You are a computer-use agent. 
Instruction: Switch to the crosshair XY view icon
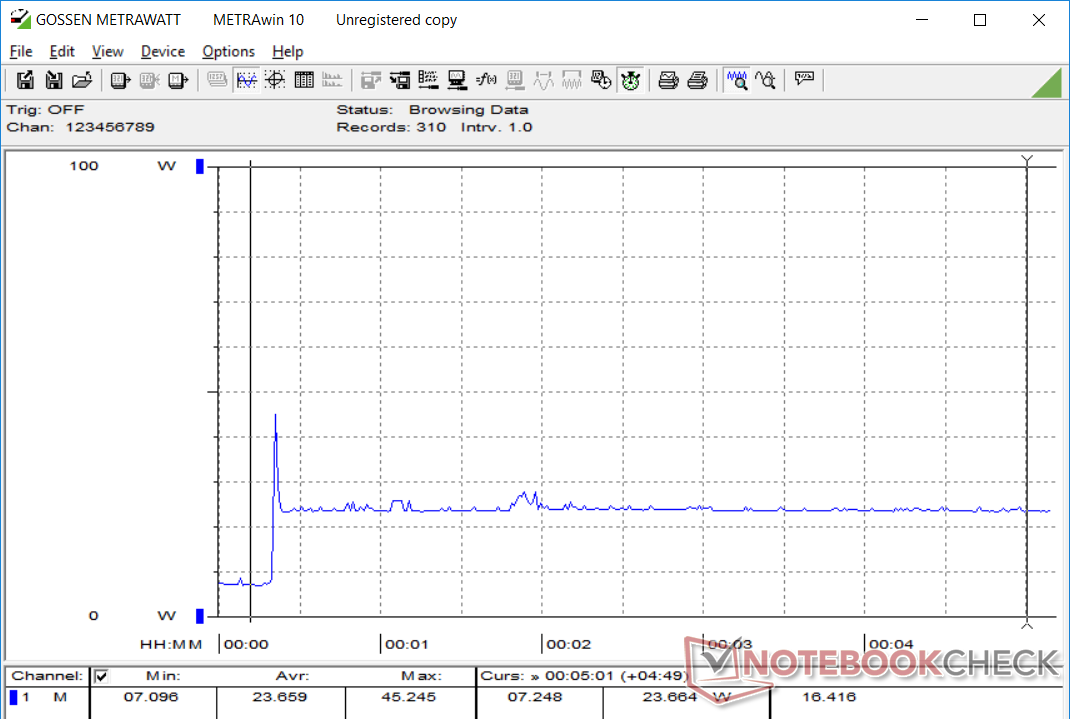275,80
